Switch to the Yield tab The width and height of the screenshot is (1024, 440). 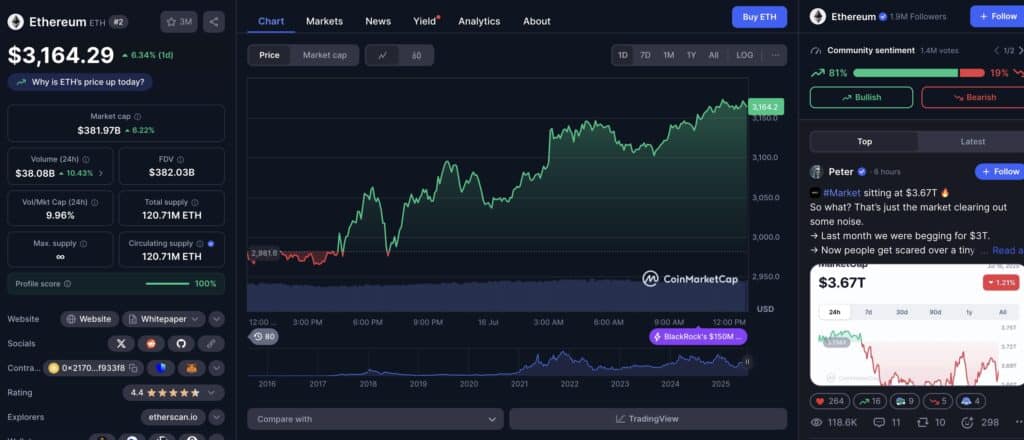click(424, 22)
